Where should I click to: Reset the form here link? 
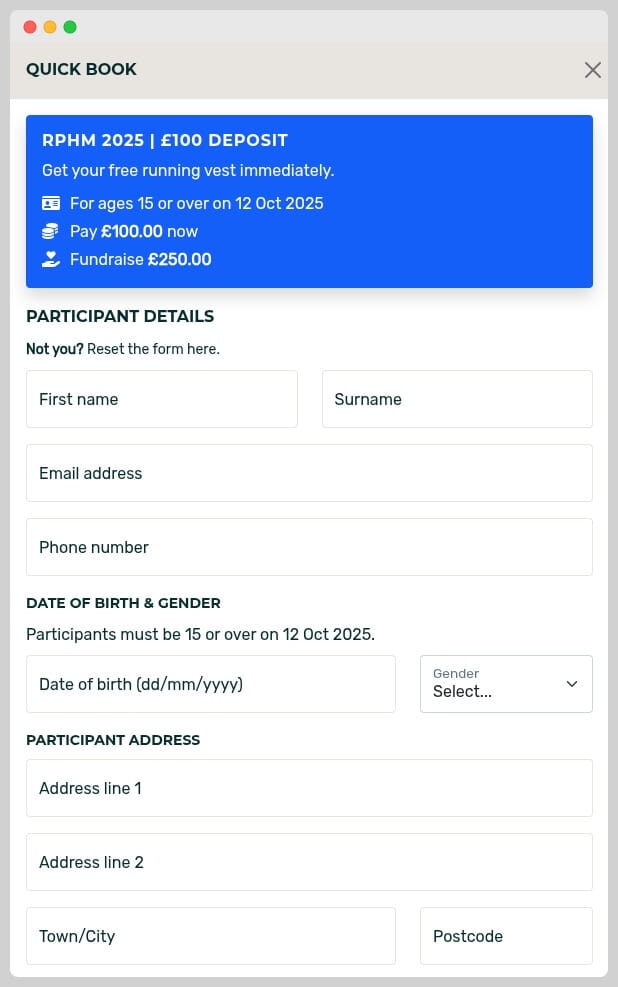tap(154, 349)
